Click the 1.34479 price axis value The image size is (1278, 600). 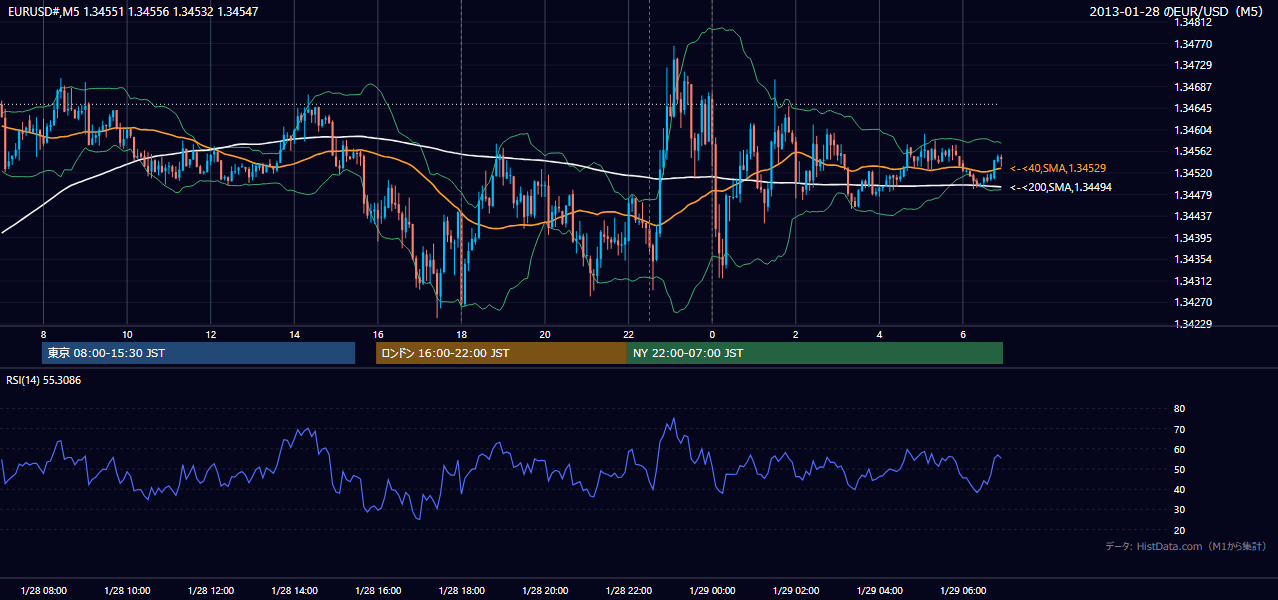tap(1194, 194)
